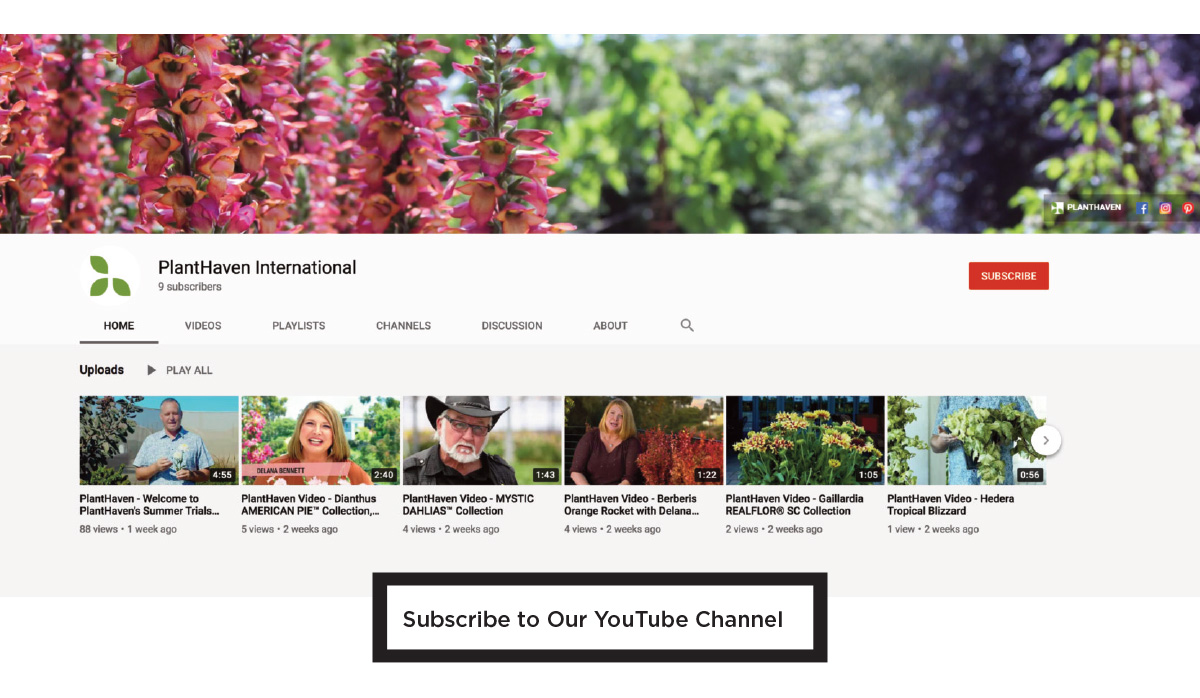
Task: Click '1 view • 2 weeks ago' text
Action: (933, 529)
